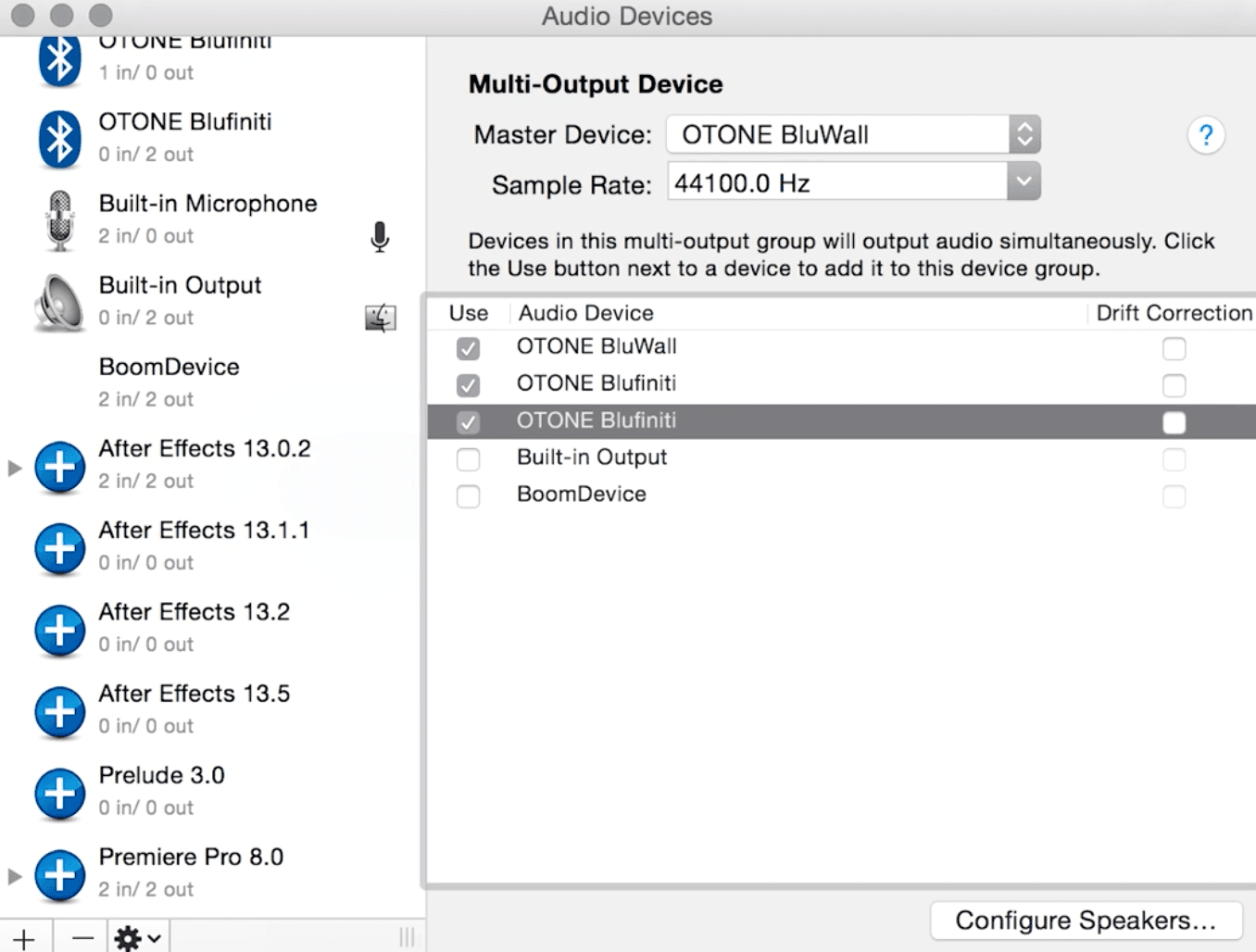Select Built-in Microphone in sidebar list
Image resolution: width=1256 pixels, height=952 pixels.
(211, 219)
